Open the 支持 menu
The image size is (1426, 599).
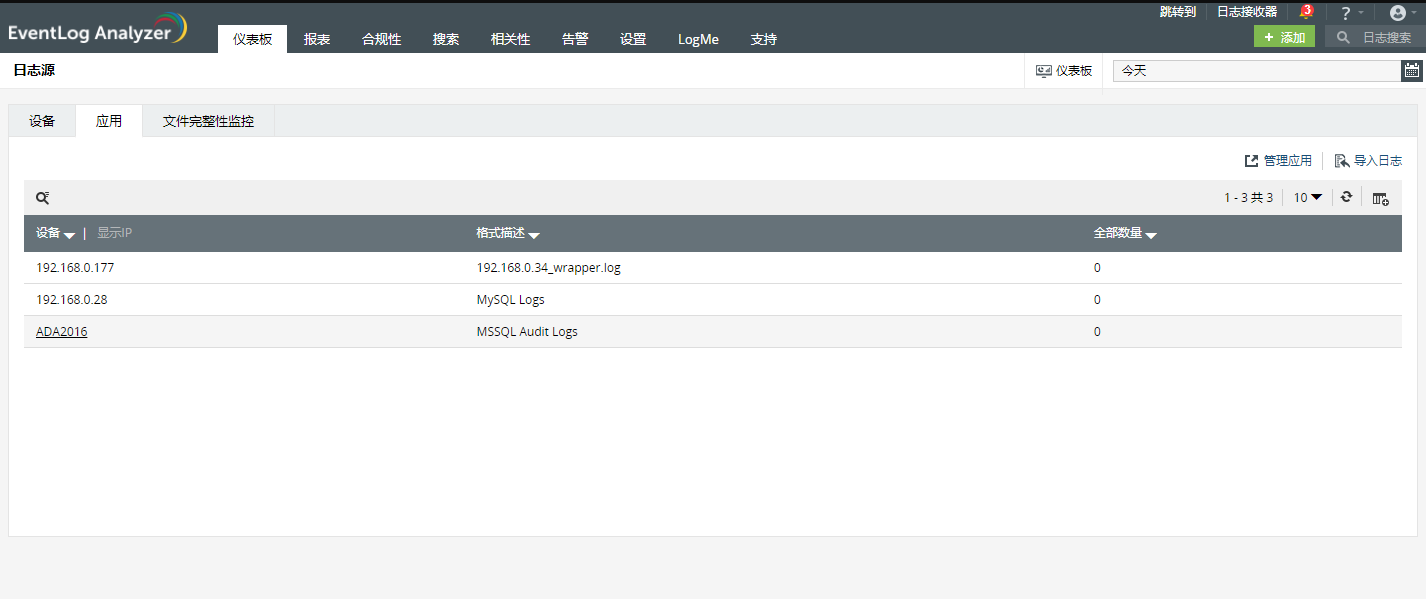point(763,39)
